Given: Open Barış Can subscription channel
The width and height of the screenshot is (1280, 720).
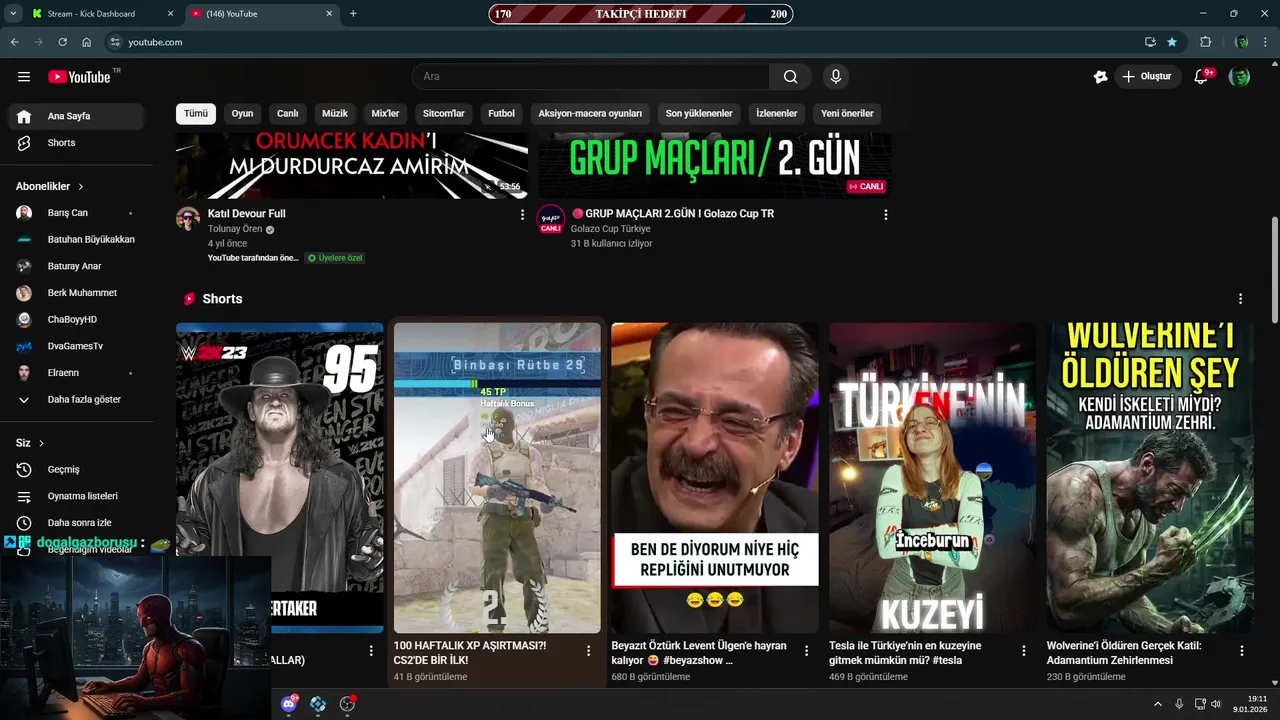Looking at the screenshot, I should coord(76,213).
